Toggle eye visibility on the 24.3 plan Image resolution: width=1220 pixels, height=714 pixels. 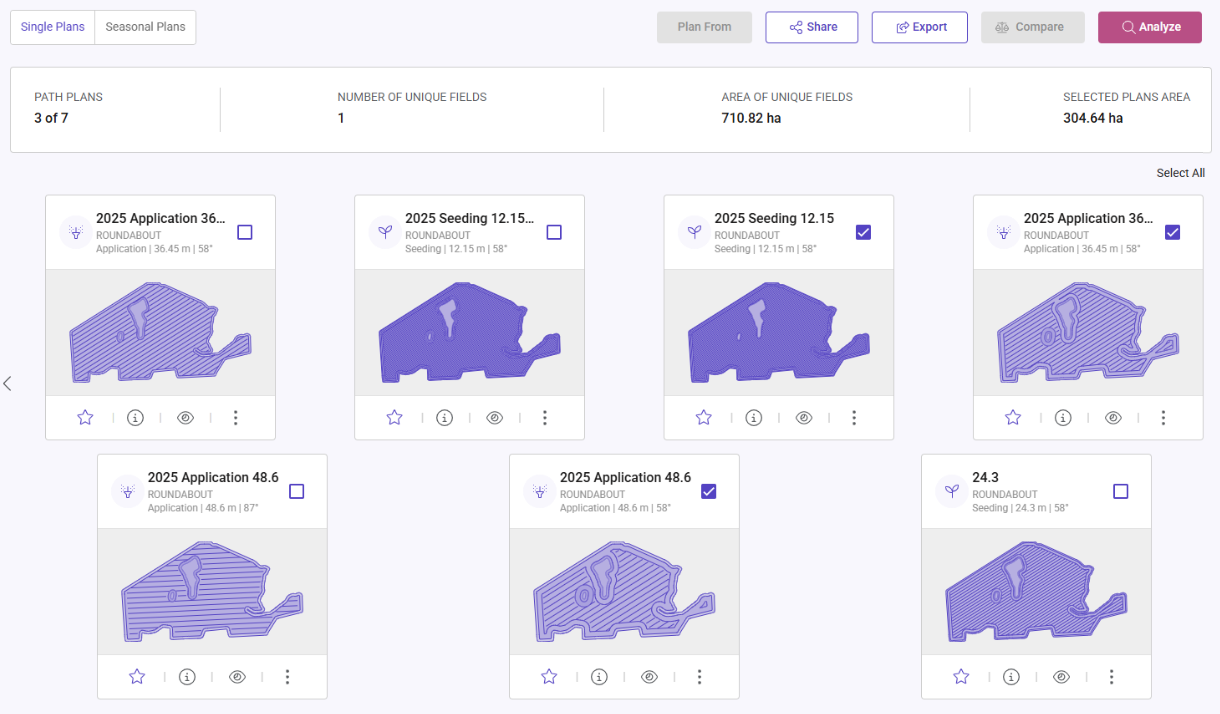1061,677
